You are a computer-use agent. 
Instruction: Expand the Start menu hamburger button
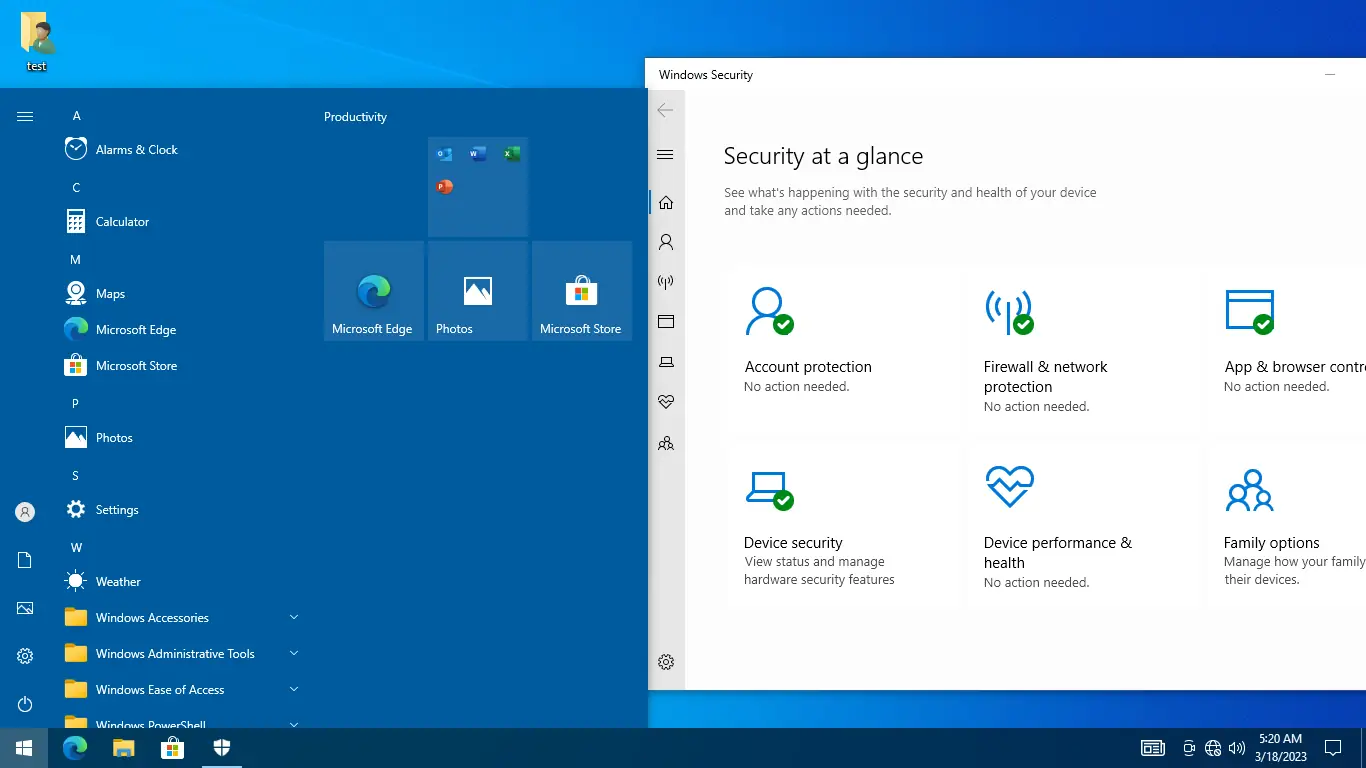[x=25, y=116]
